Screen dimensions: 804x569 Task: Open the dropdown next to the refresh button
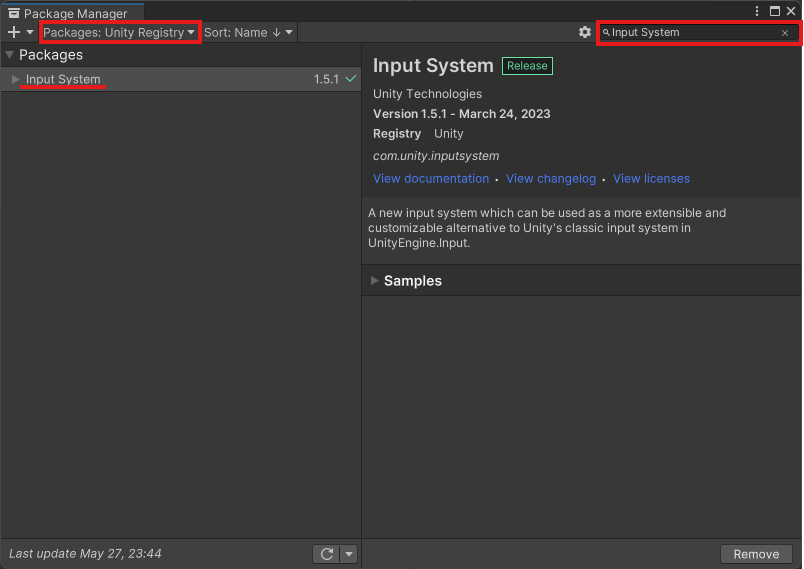(x=349, y=554)
